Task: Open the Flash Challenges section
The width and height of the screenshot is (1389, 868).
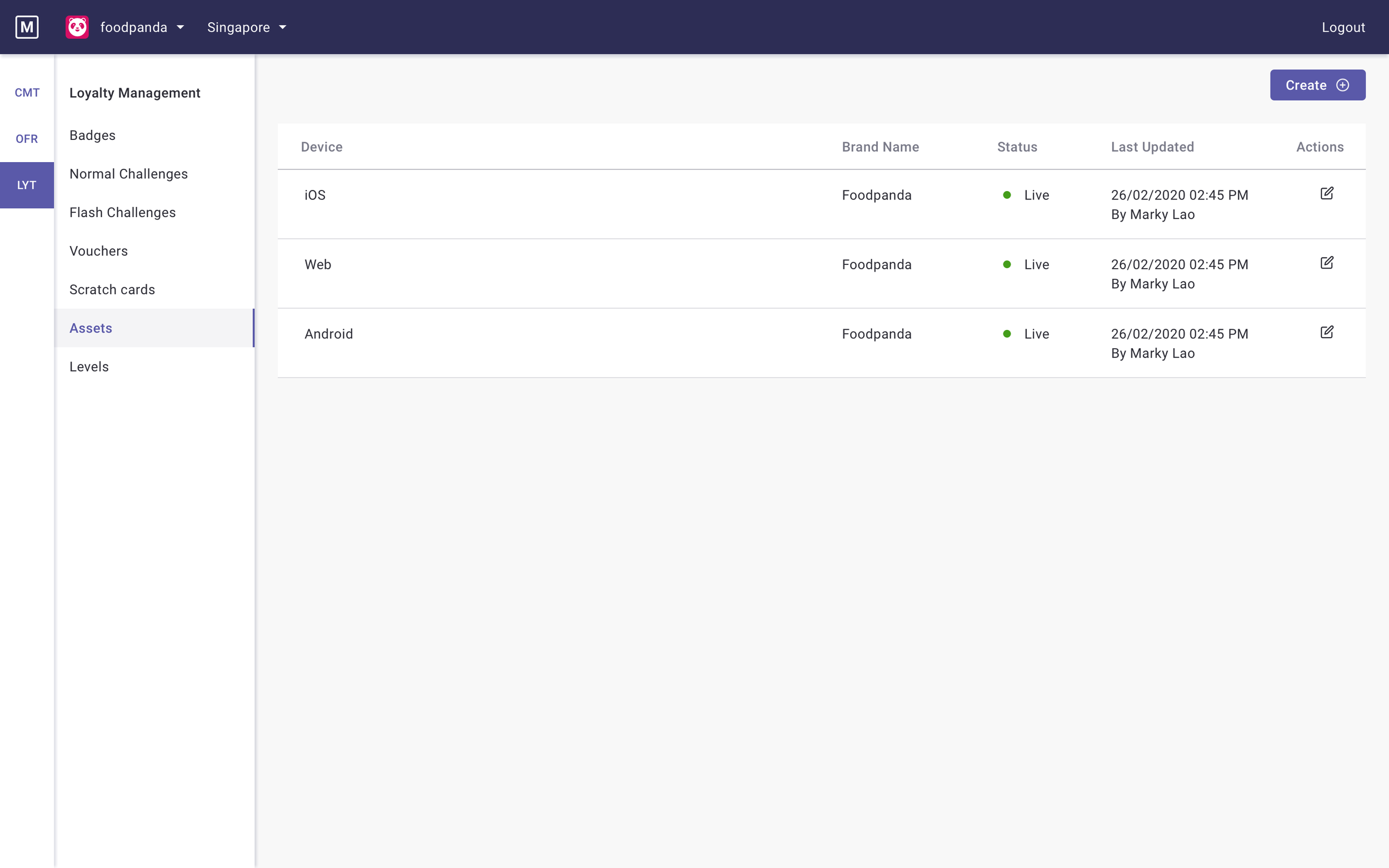Action: coord(122,212)
